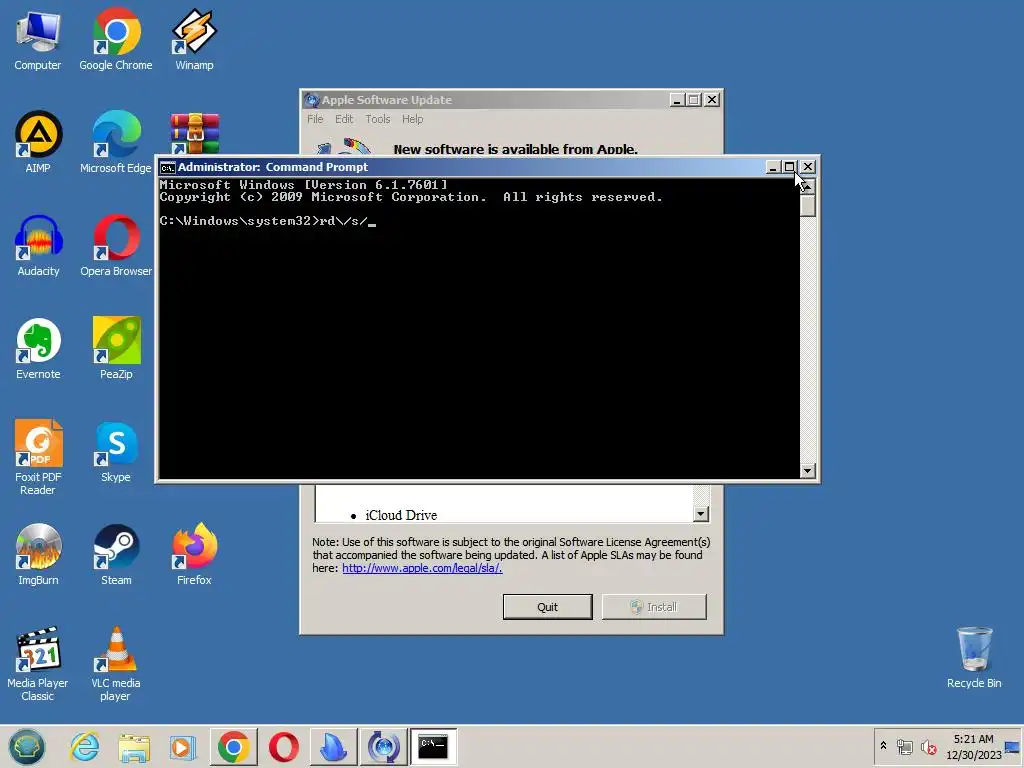This screenshot has height=768, width=1024.
Task: Open the Winamp desktop shortcut
Action: coord(194,40)
